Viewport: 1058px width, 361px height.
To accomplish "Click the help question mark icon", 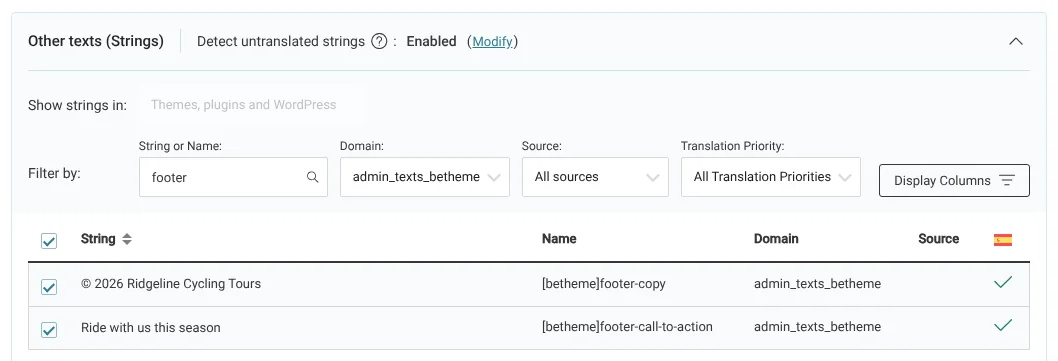I will point(379,42).
